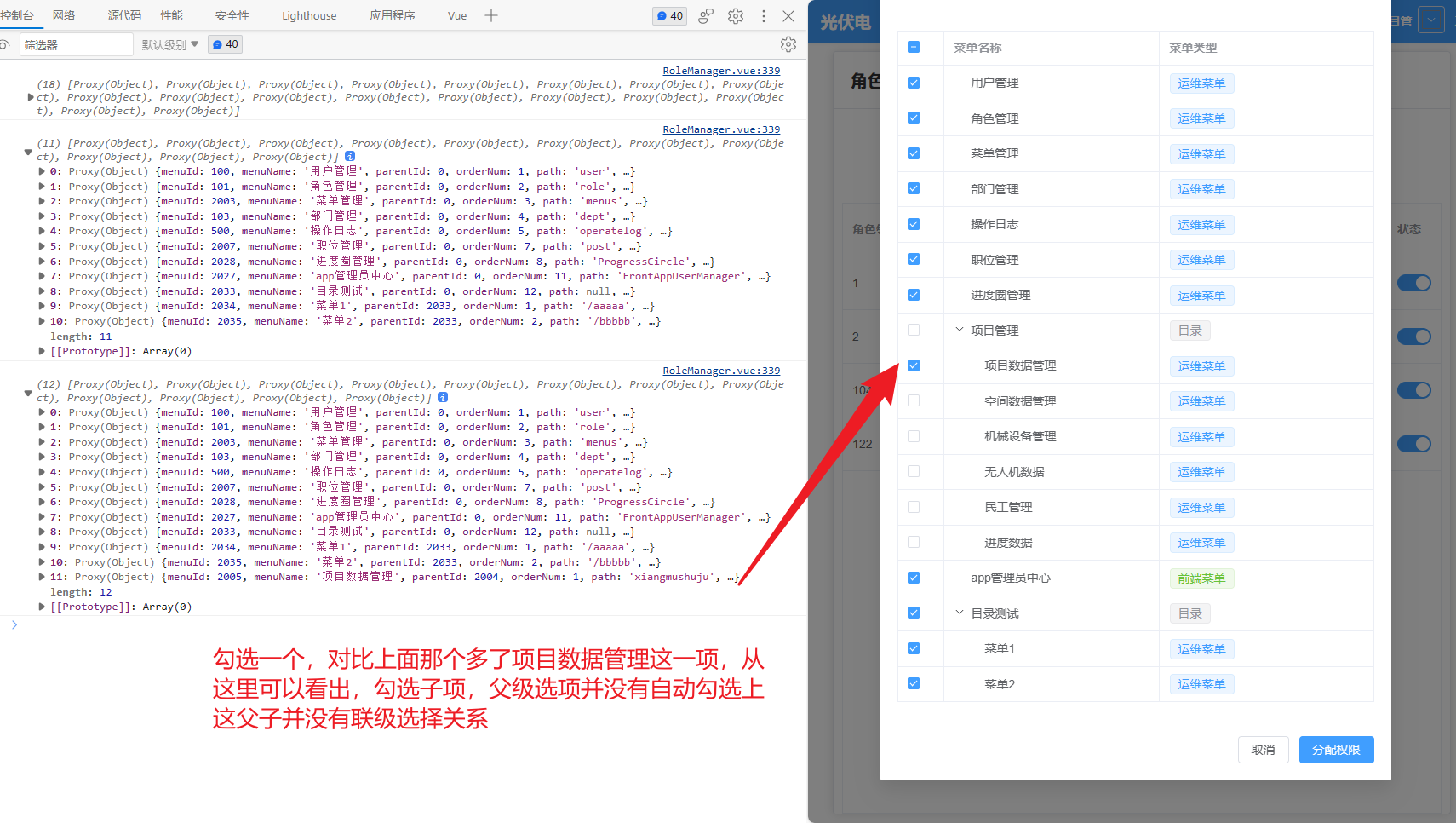Expand the collapsed 18-item array log
This screenshot has height=823, width=1456.
tap(31, 98)
